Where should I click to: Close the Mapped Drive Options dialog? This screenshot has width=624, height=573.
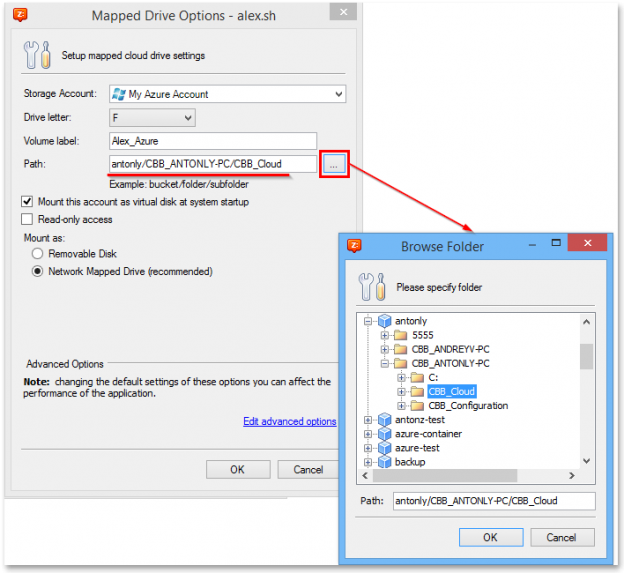[x=343, y=12]
